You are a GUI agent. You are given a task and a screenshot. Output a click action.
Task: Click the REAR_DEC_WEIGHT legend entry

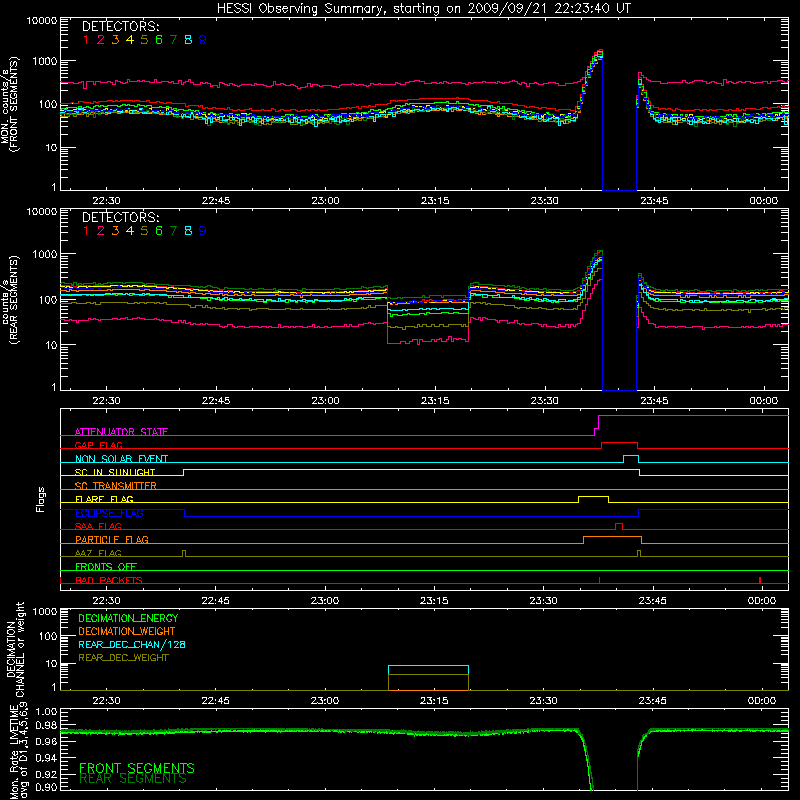[x=123, y=658]
